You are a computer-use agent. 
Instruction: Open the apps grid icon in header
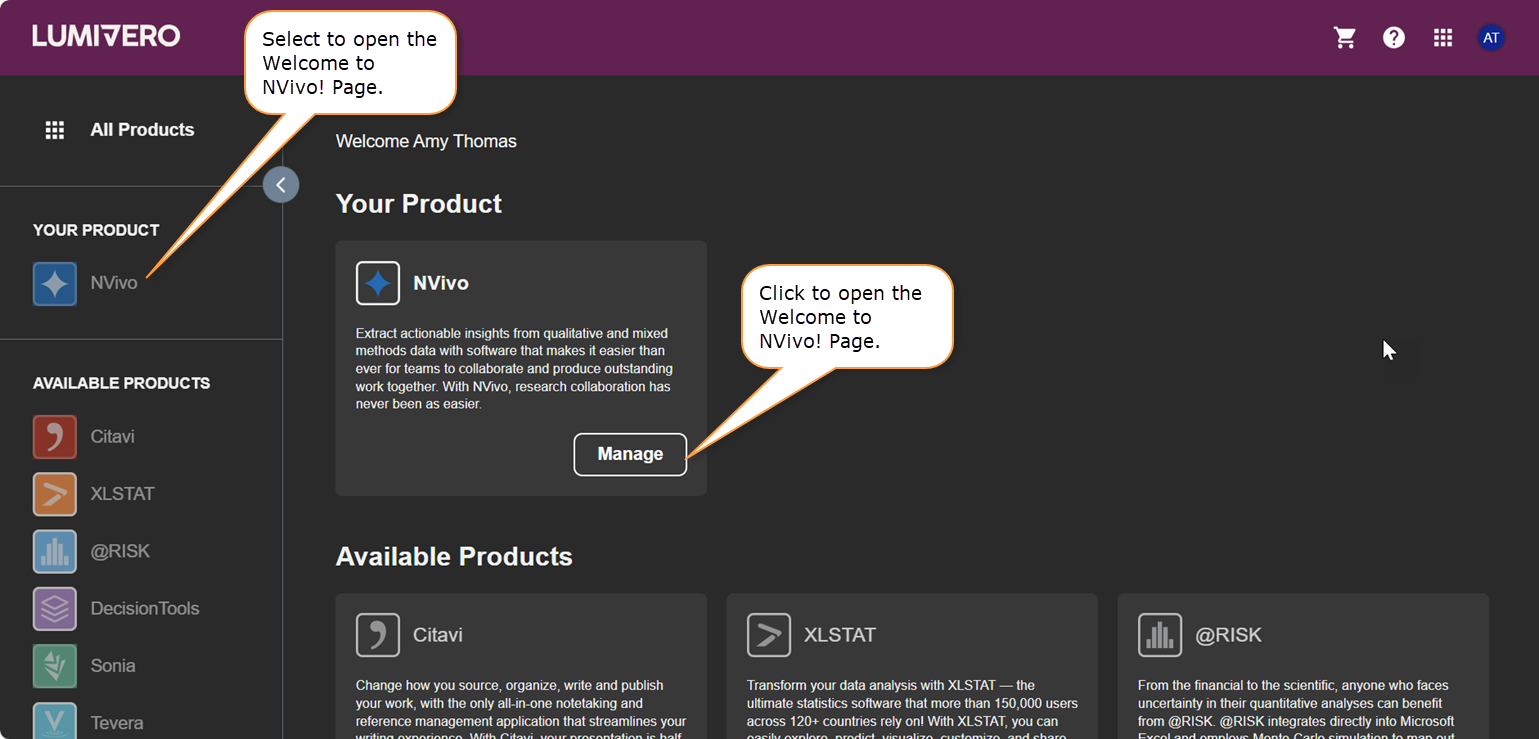coord(1442,38)
